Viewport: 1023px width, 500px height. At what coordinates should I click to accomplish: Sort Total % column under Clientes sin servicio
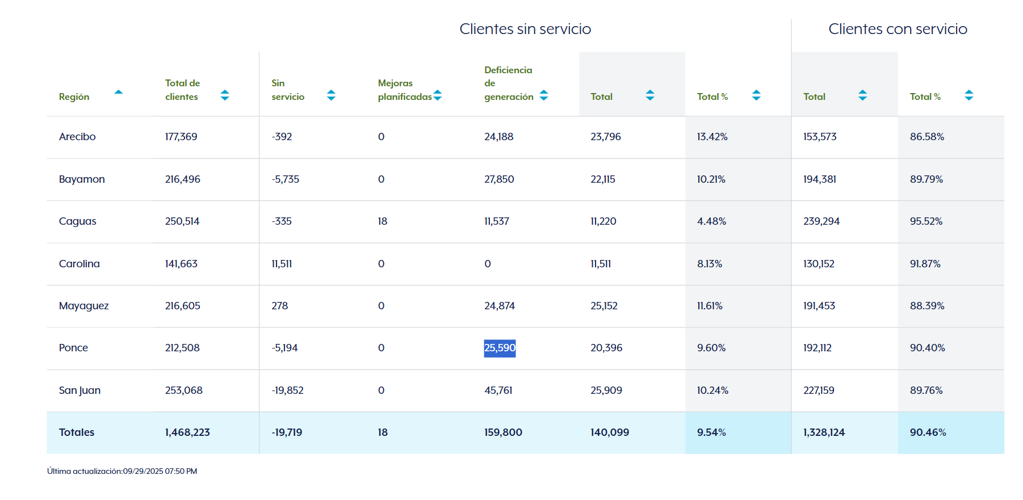click(x=756, y=96)
